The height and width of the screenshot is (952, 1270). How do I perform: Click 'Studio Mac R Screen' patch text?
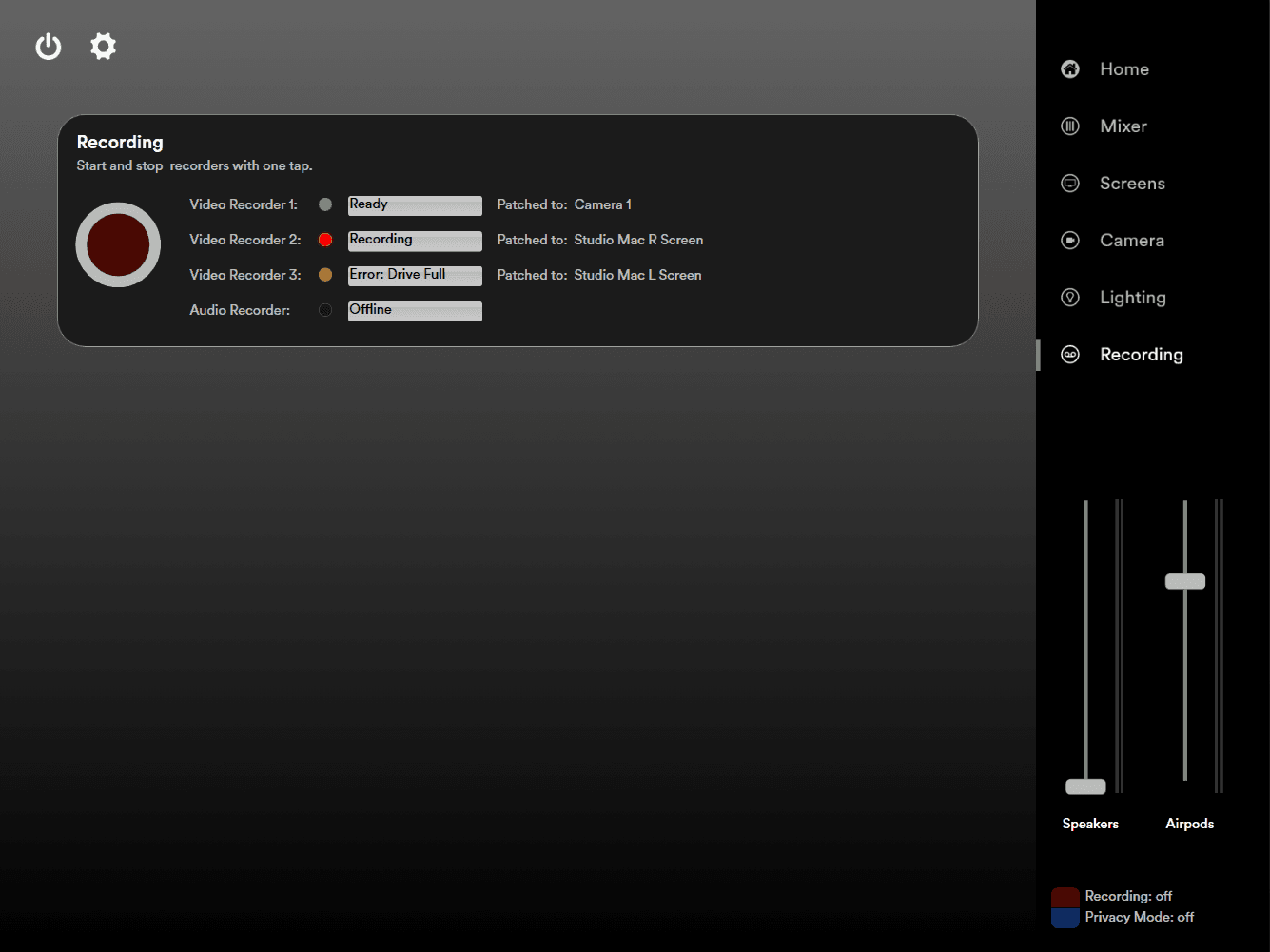tap(638, 240)
